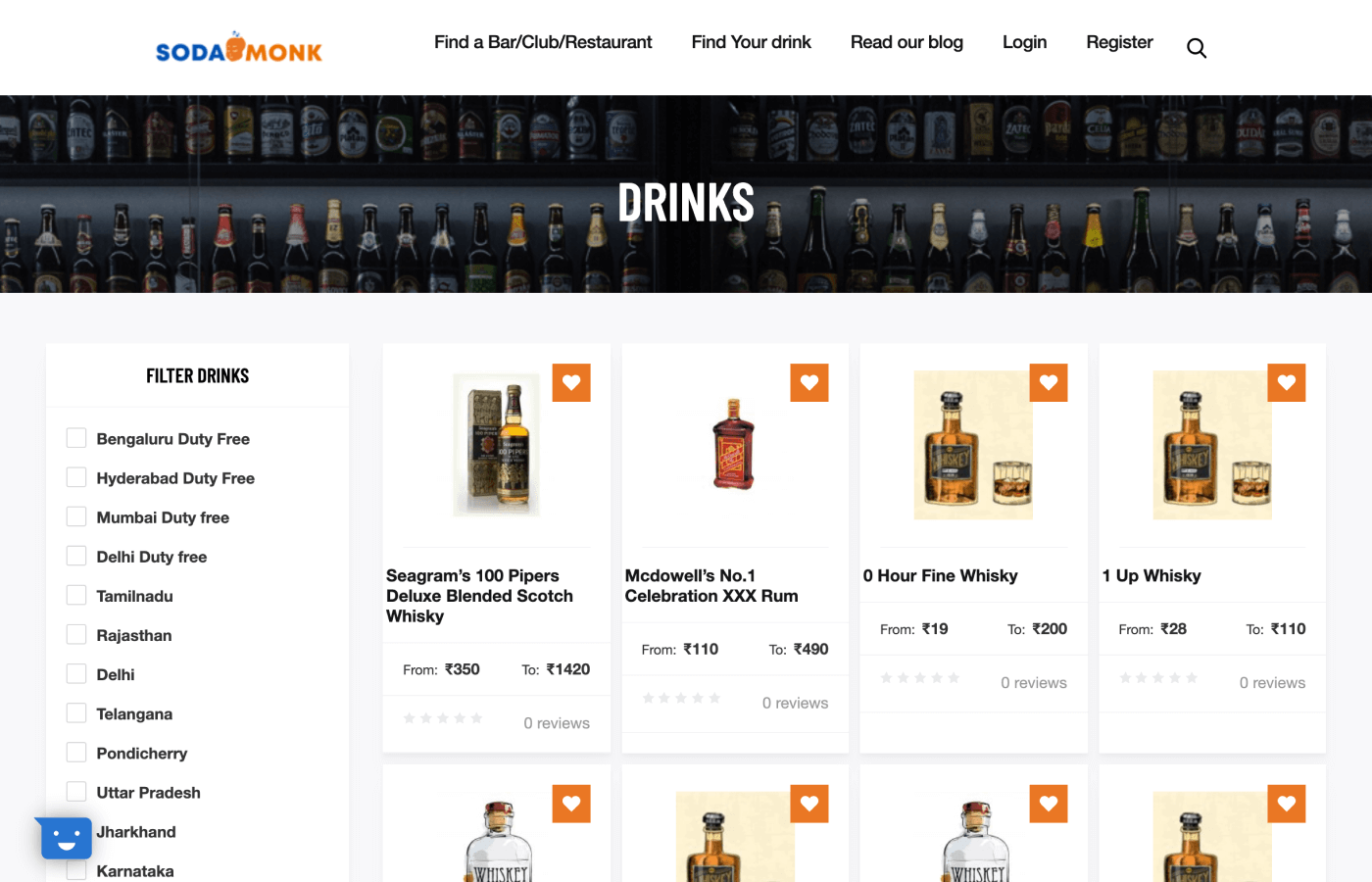Select the Tamilnadu checkbox
This screenshot has height=882, width=1372.
pyautogui.click(x=76, y=595)
